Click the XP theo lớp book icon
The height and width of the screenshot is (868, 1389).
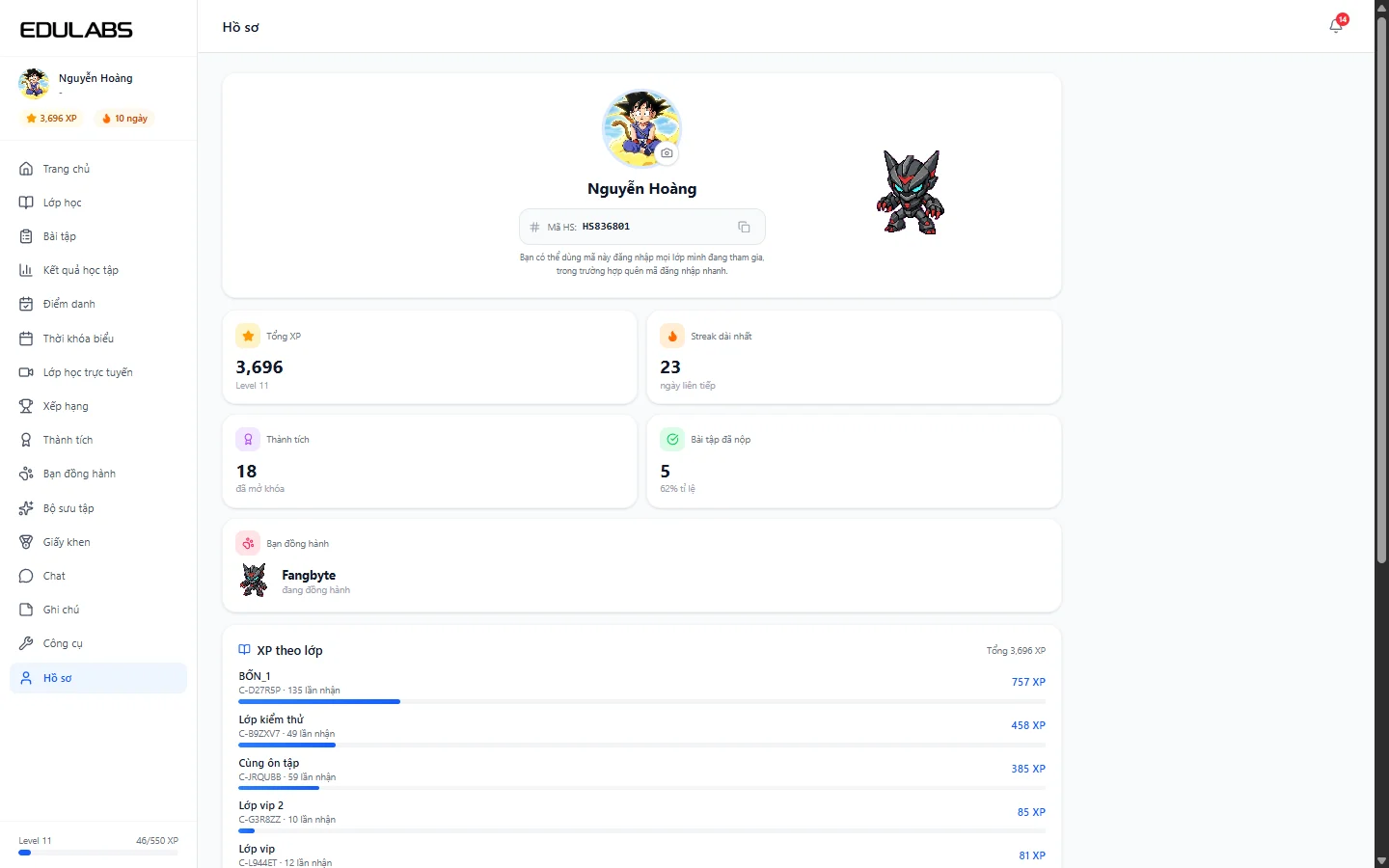point(245,650)
